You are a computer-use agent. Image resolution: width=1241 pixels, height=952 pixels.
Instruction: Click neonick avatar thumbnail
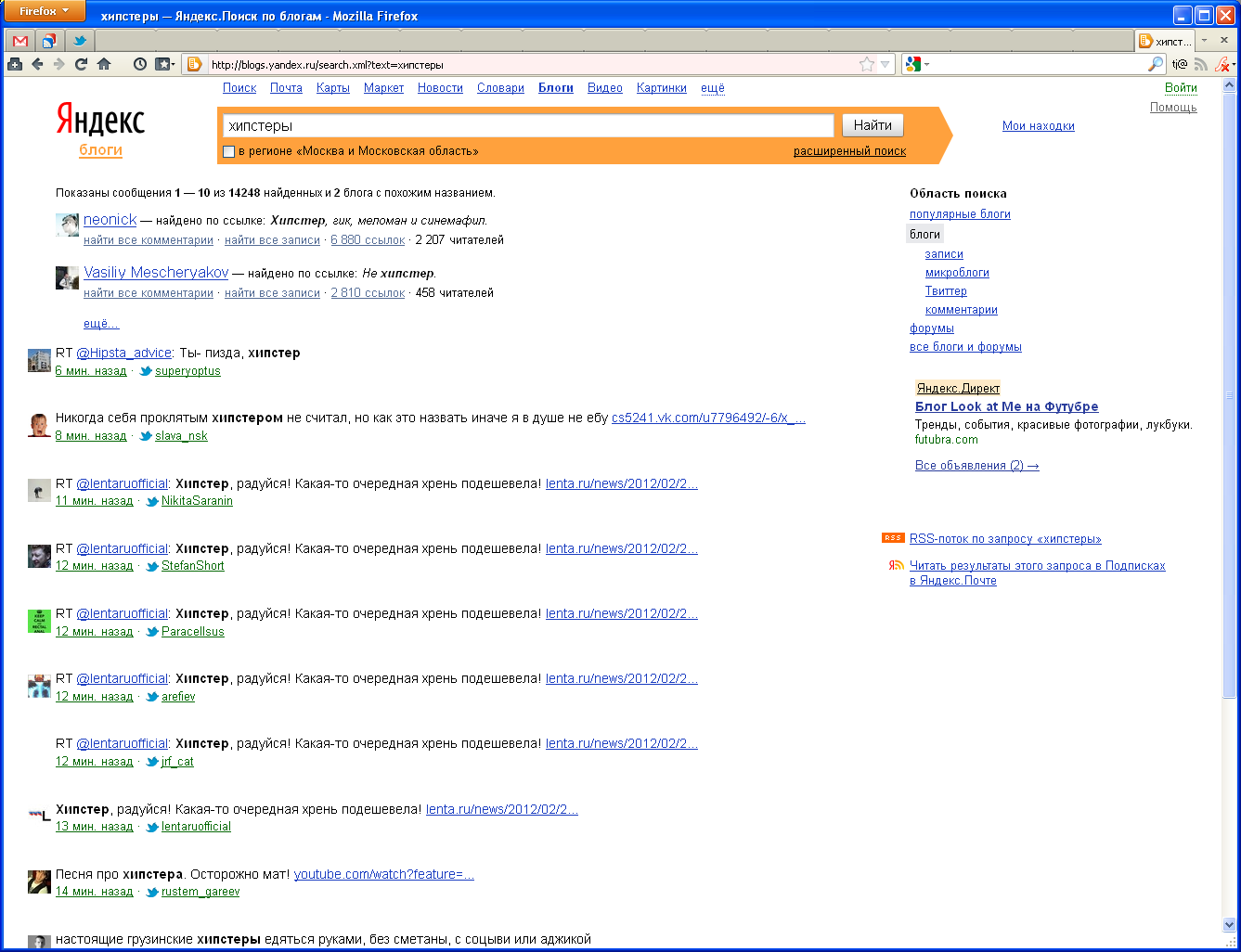(67, 225)
